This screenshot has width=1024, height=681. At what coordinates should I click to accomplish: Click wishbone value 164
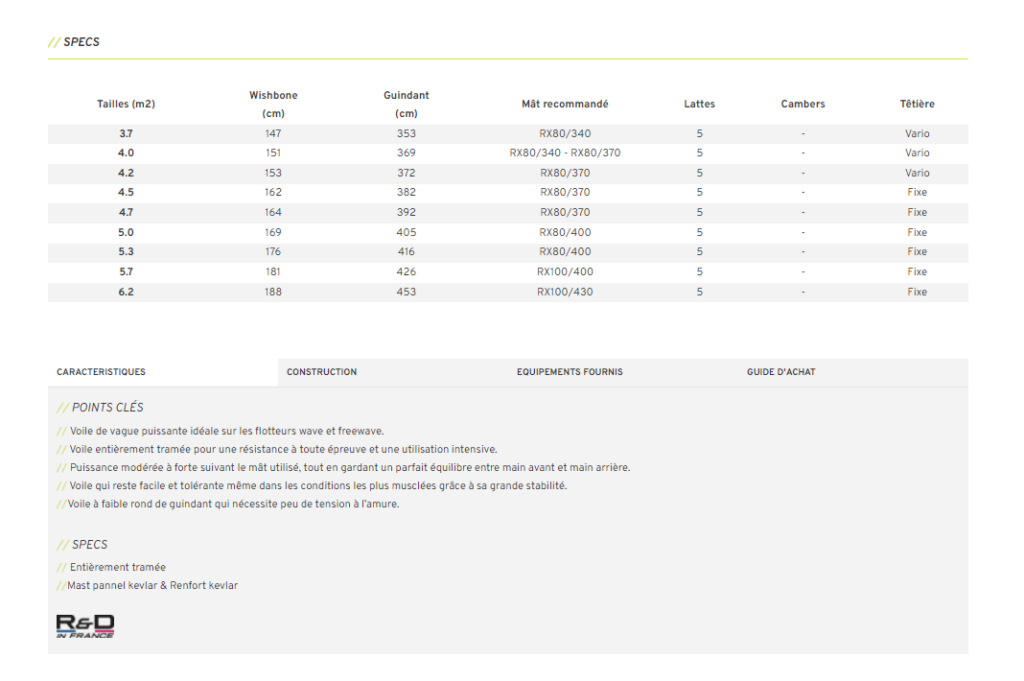coord(273,212)
